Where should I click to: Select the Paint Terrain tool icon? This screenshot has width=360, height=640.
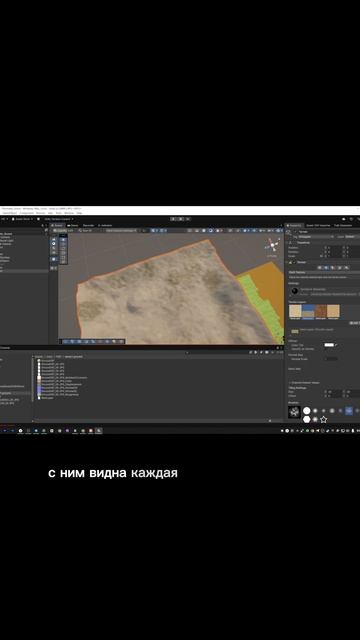326,268
